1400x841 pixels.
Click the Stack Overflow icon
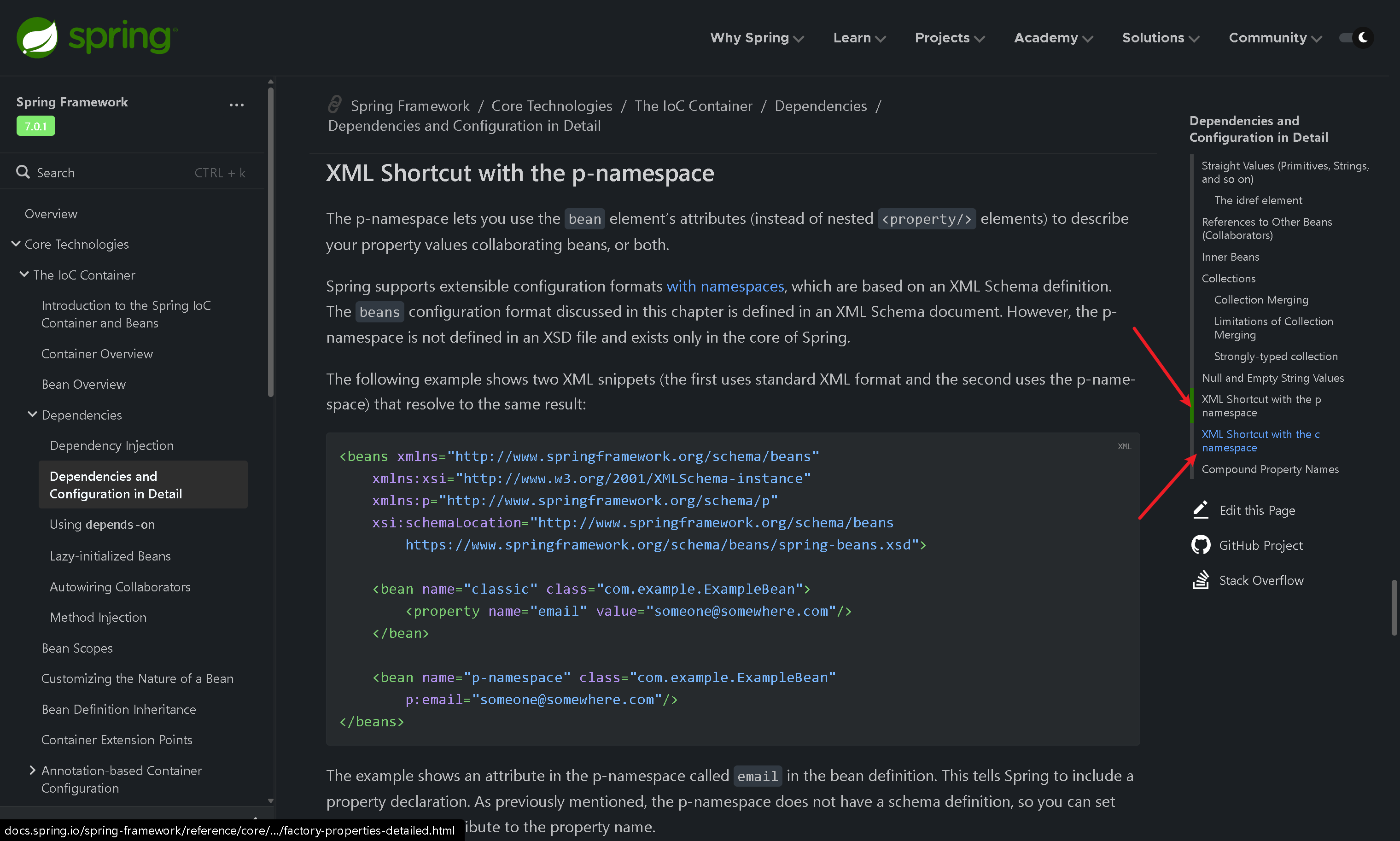pos(1201,580)
